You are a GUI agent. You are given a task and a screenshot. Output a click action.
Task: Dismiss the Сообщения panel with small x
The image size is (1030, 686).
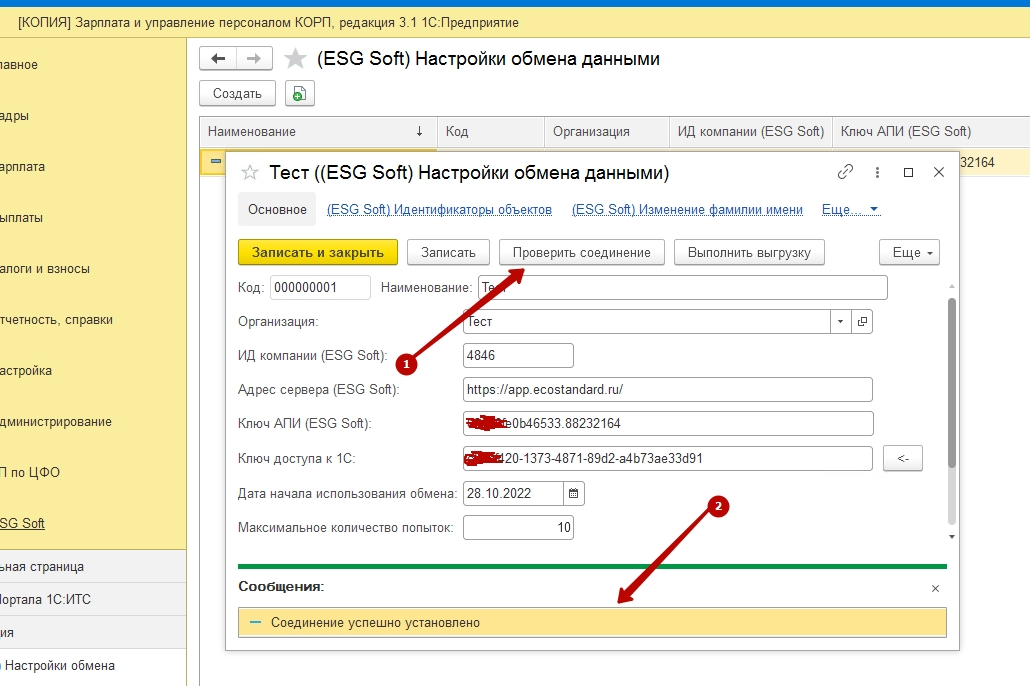pos(935,589)
